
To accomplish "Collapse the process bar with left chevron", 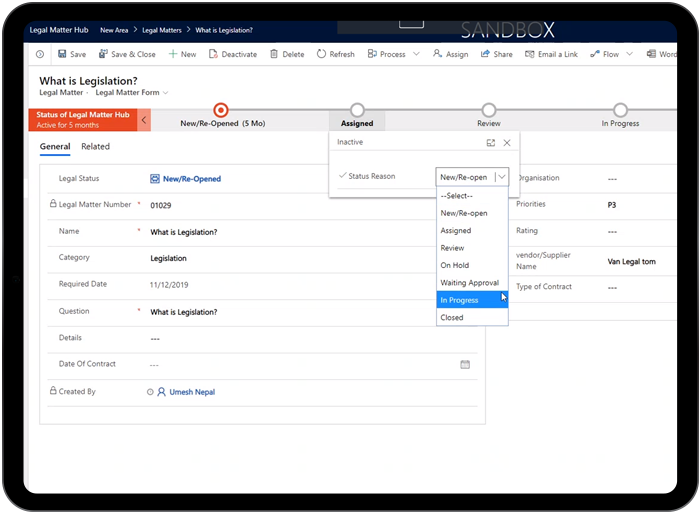I will pyautogui.click(x=144, y=121).
